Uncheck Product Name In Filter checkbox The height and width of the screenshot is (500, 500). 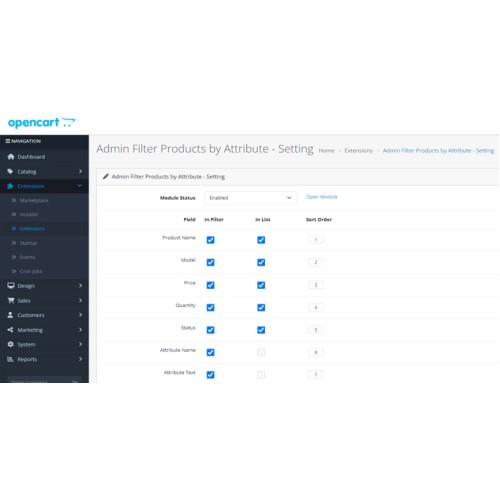210,240
